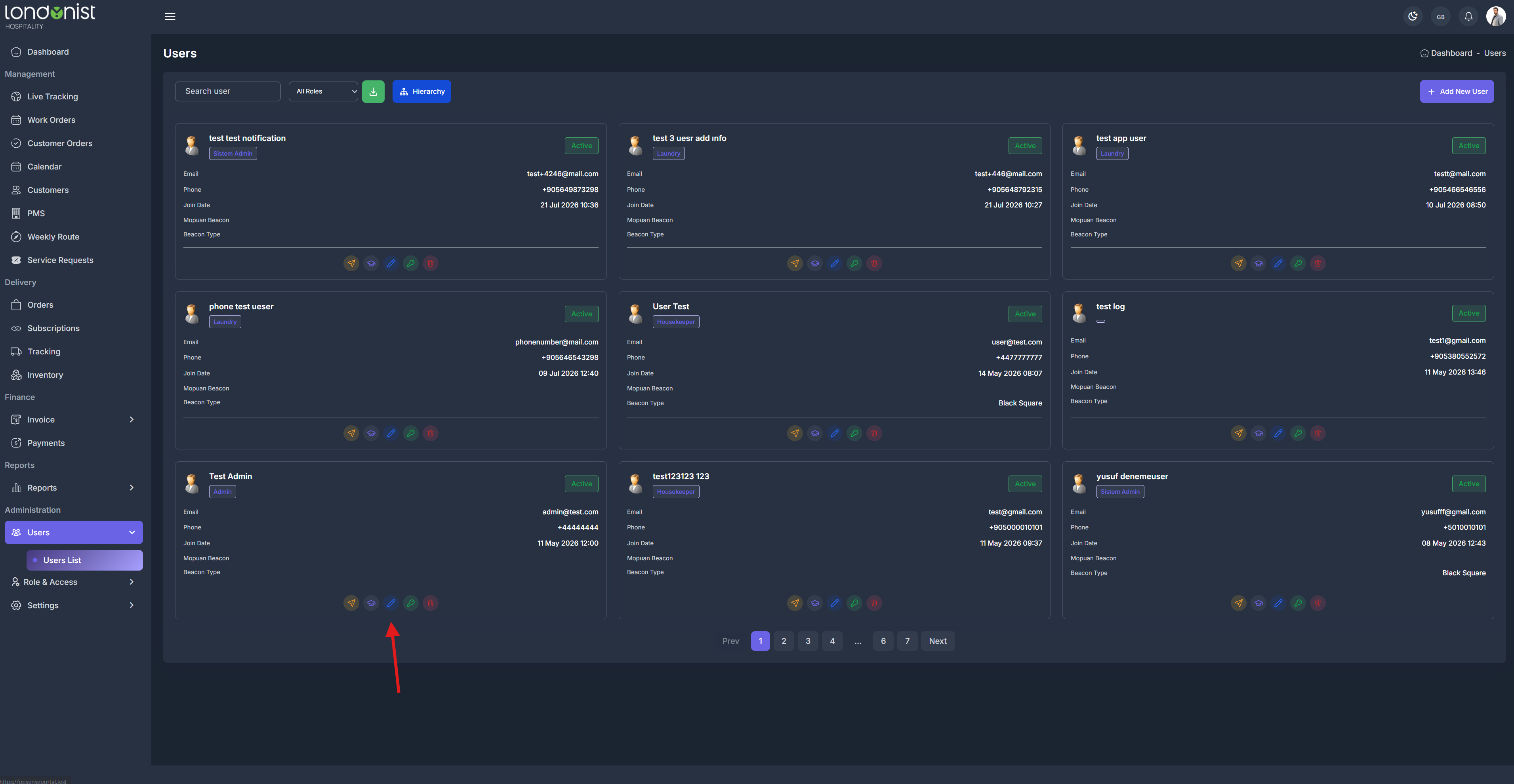Screen dimensions: 1514x784
Task: Go to page 3 in pagination
Action: 808,641
